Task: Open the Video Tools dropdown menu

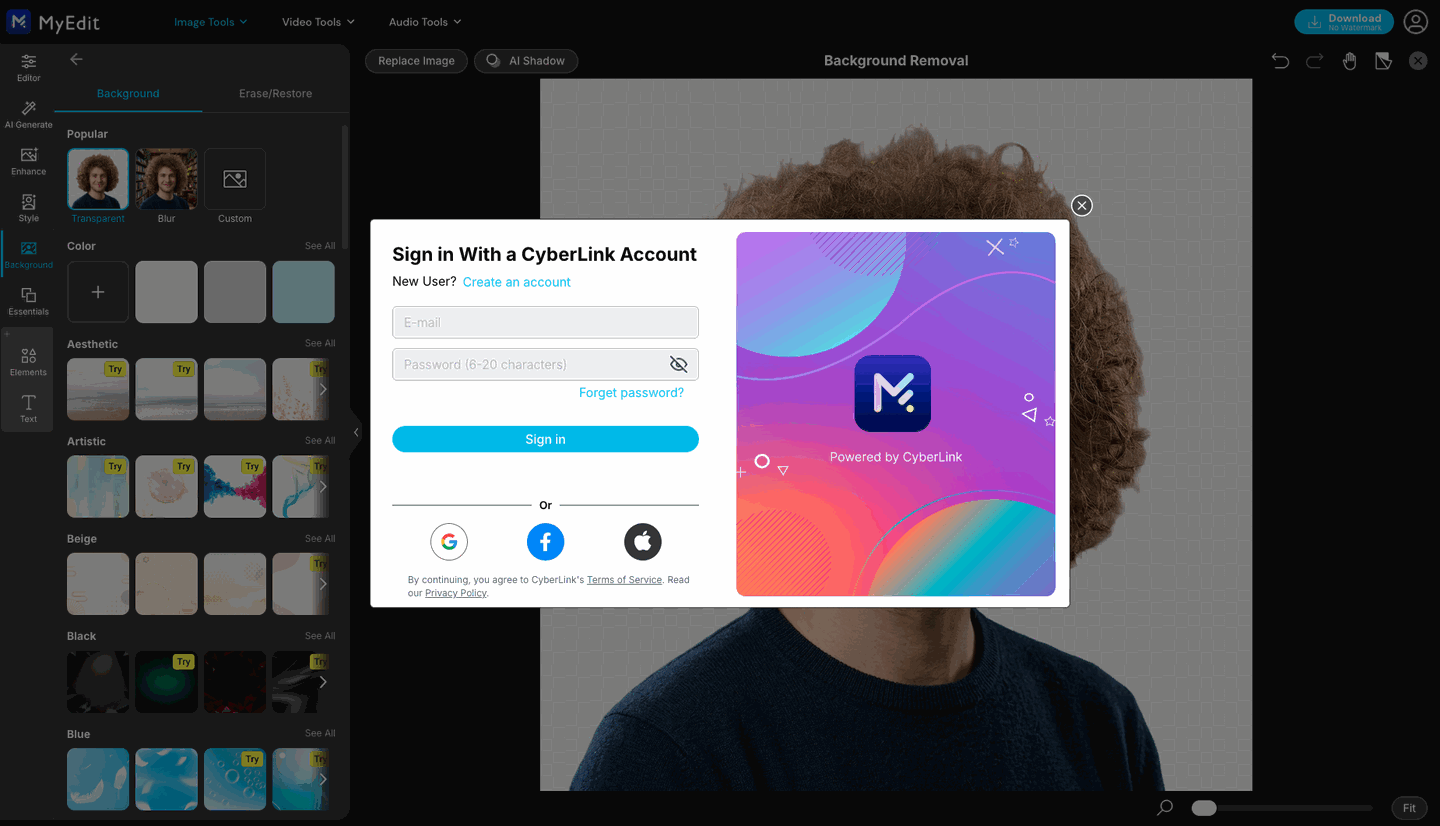Action: pyautogui.click(x=319, y=22)
